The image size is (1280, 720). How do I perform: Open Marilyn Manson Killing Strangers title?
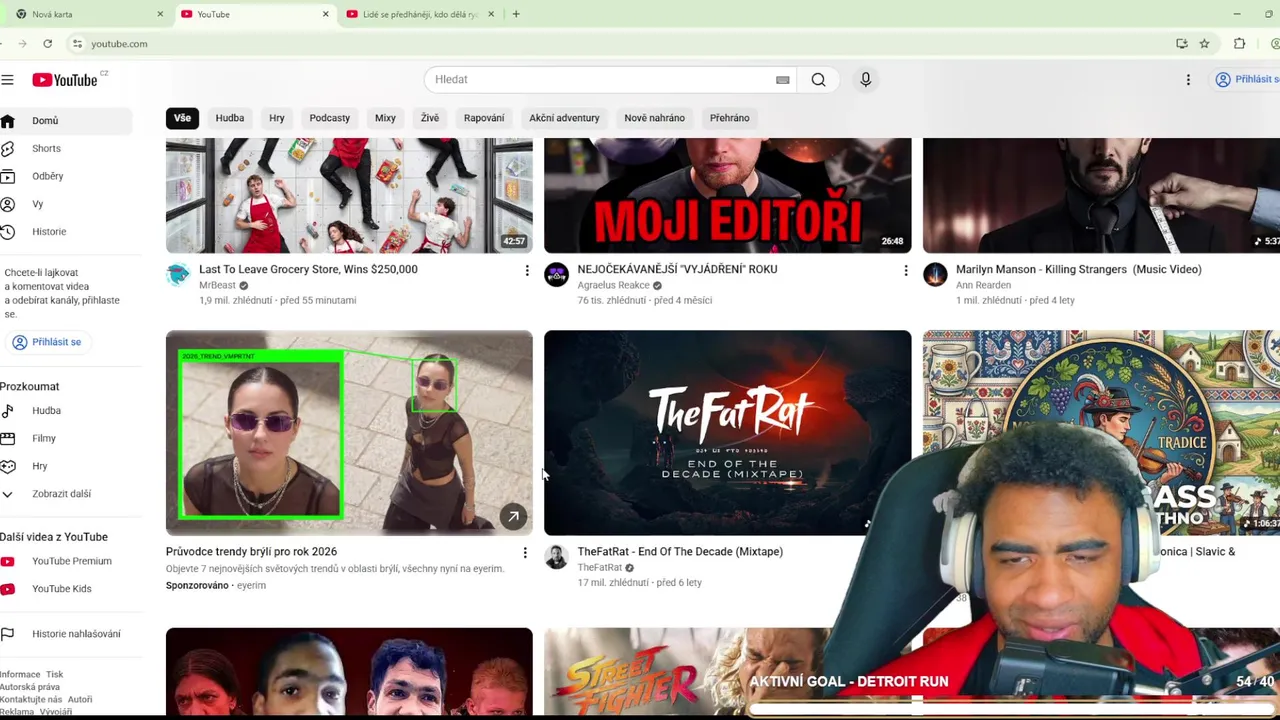click(1079, 270)
